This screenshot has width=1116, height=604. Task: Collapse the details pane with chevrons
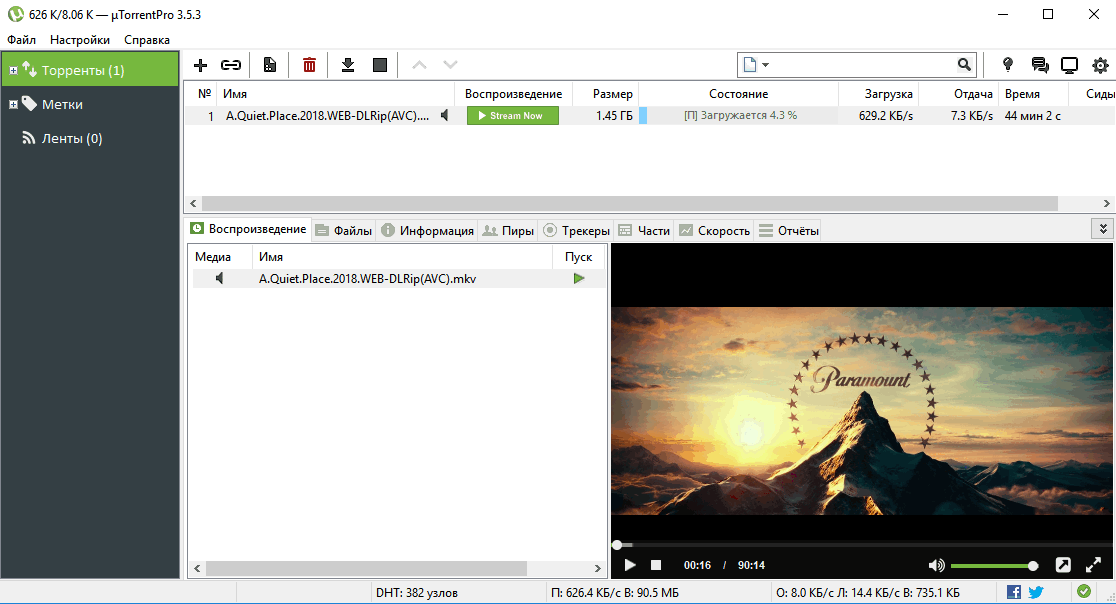coord(1102,229)
